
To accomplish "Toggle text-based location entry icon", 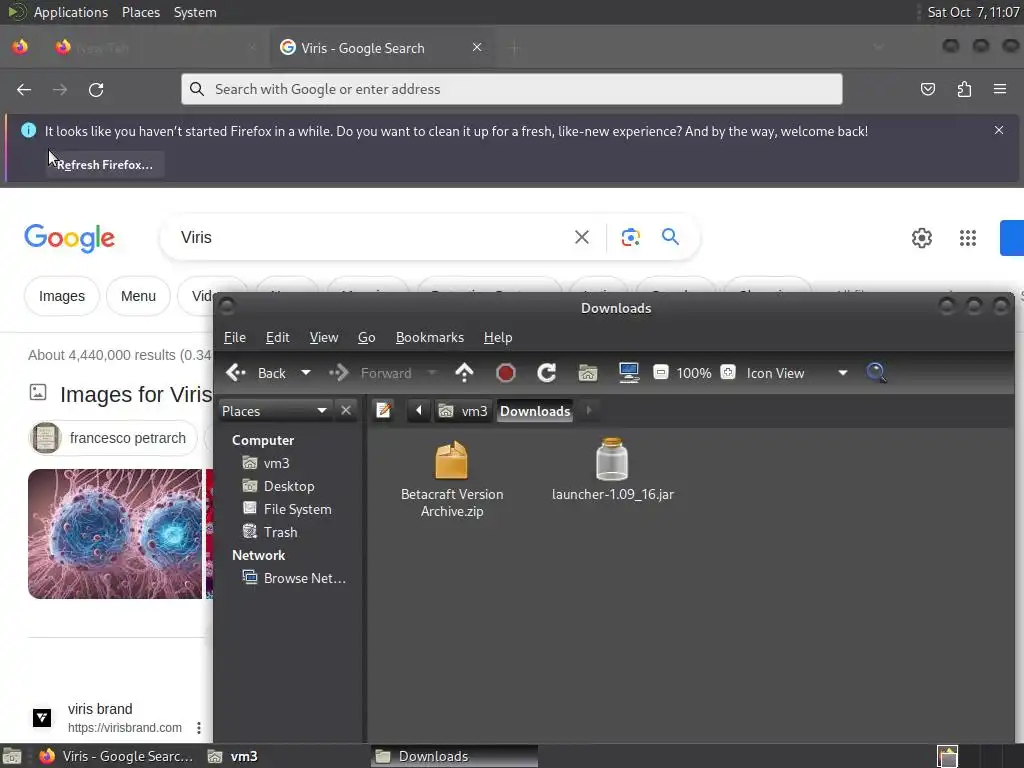I will [x=383, y=410].
